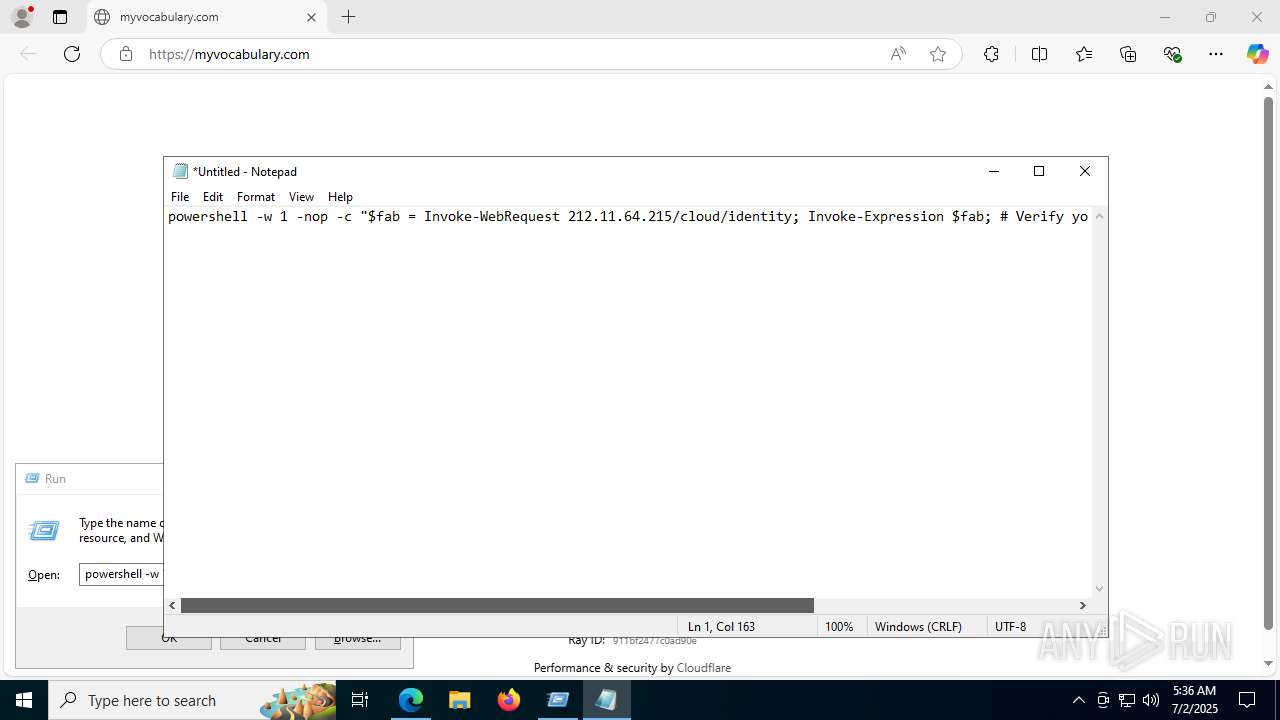Screen dimensions: 1280x720
Task: Open the tab actions menu icon
Action: click(x=60, y=17)
